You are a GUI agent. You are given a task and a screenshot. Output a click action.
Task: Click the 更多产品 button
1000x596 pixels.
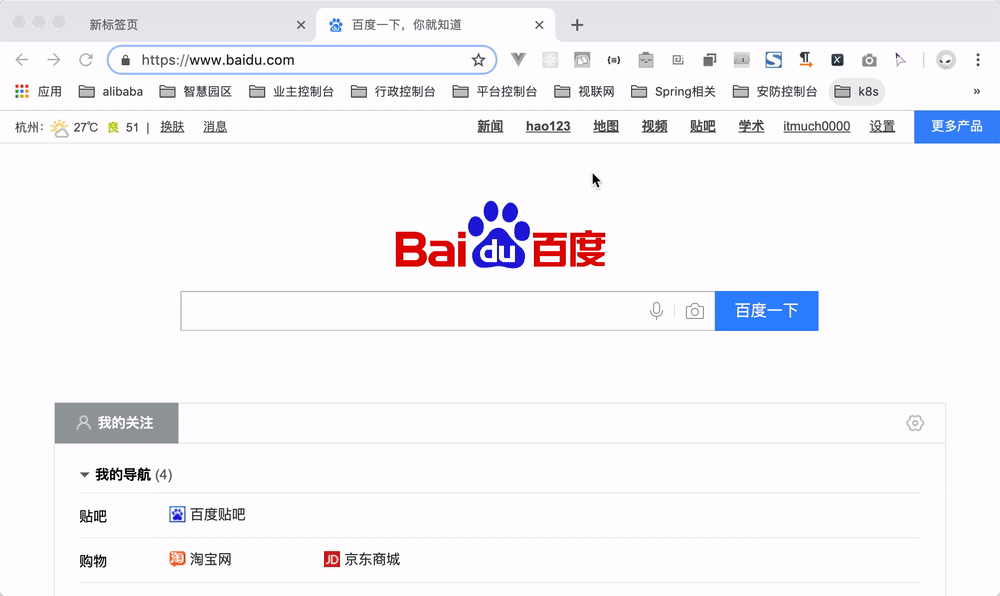coord(956,127)
